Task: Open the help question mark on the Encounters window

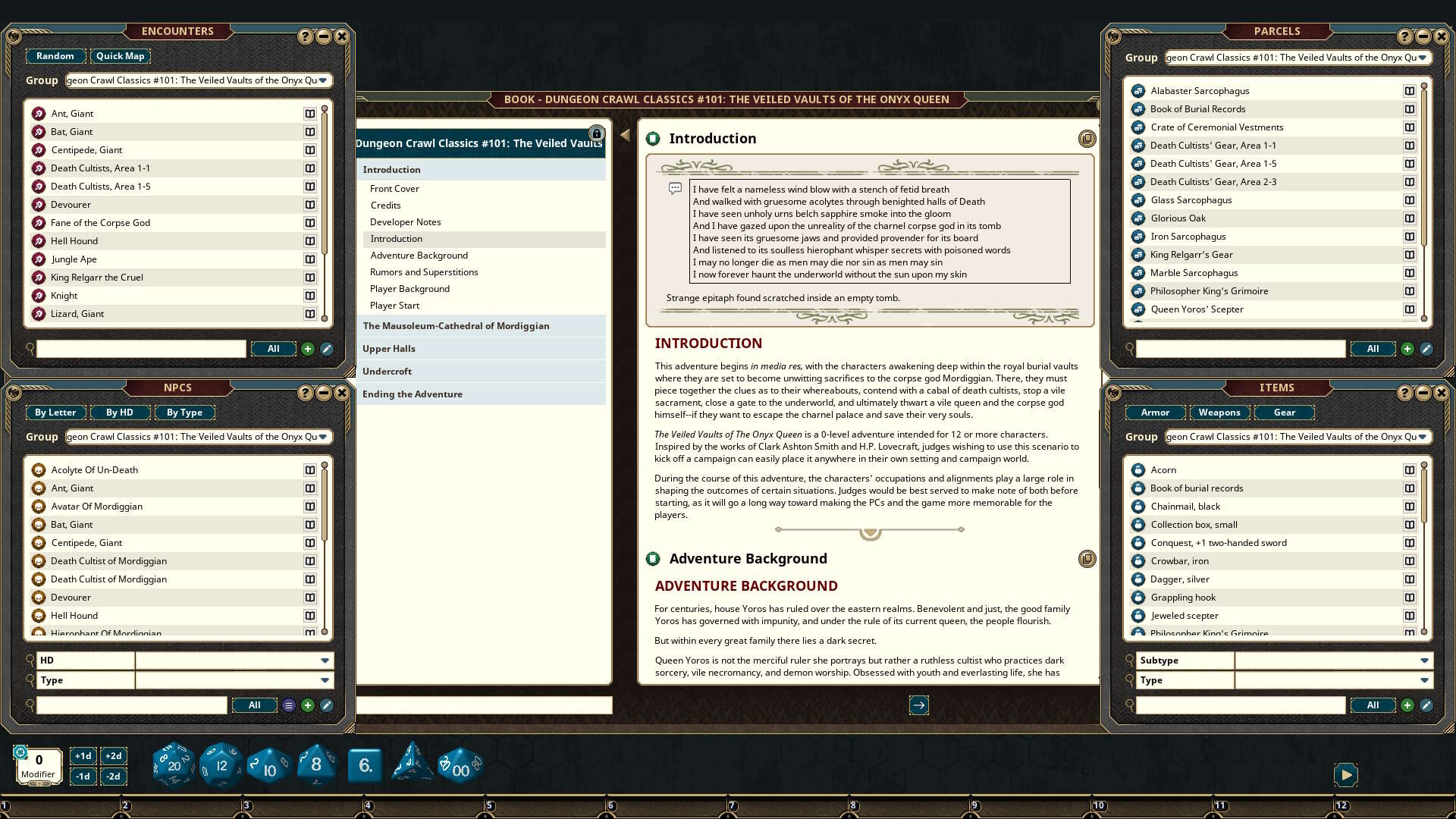Action: click(x=304, y=36)
